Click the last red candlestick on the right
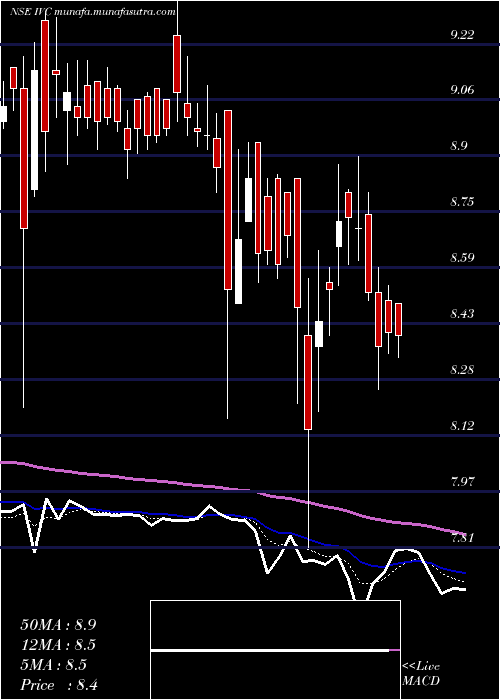 398,319
